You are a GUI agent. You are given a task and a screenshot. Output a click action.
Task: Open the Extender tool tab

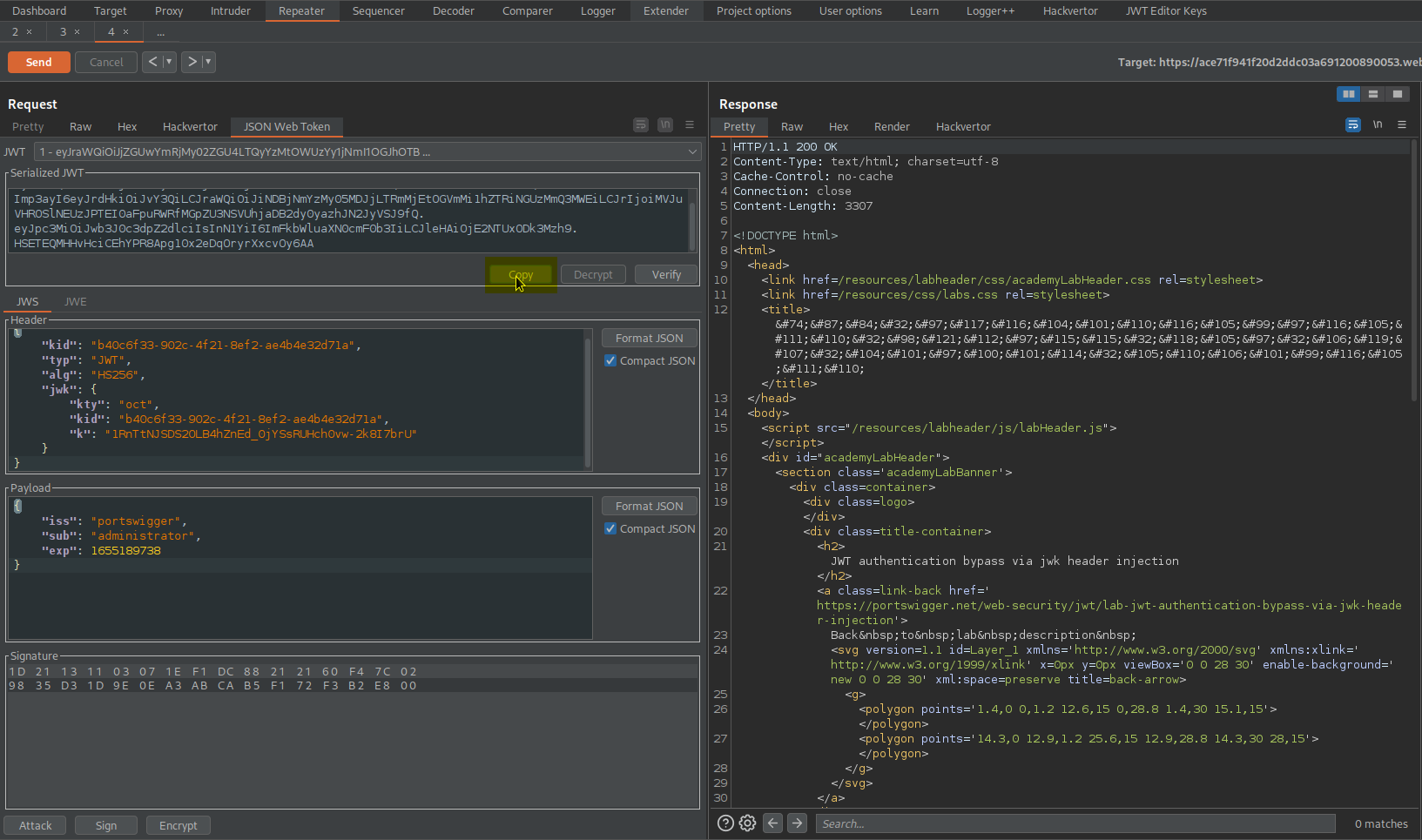tap(666, 10)
